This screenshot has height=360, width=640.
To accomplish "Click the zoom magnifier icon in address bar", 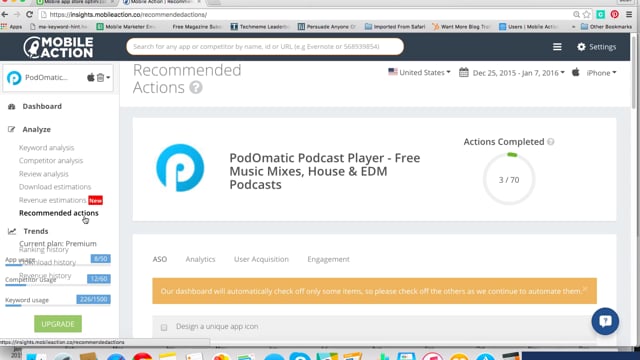I will (576, 14).
